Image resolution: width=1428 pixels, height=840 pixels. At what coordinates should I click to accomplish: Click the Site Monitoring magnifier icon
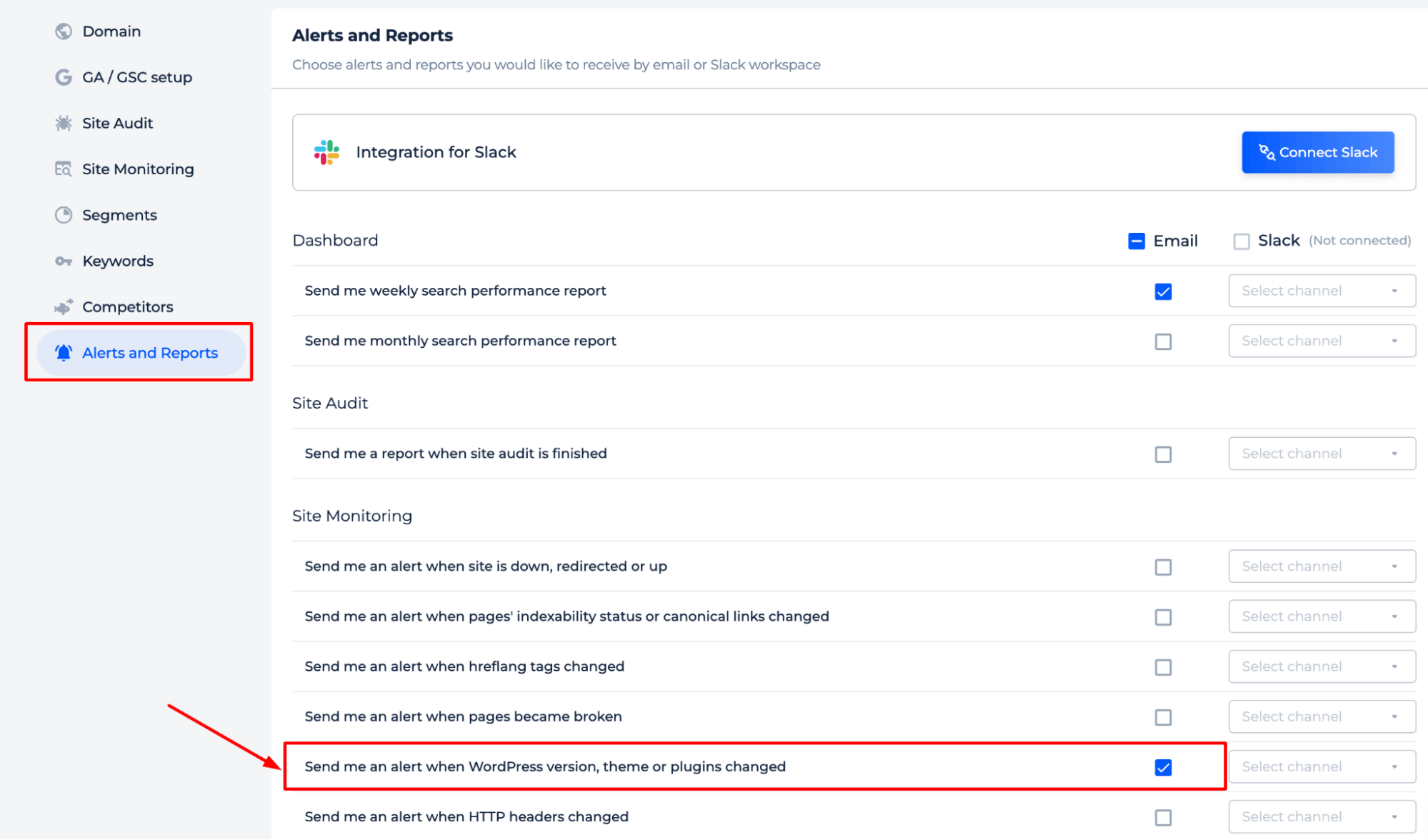click(64, 169)
